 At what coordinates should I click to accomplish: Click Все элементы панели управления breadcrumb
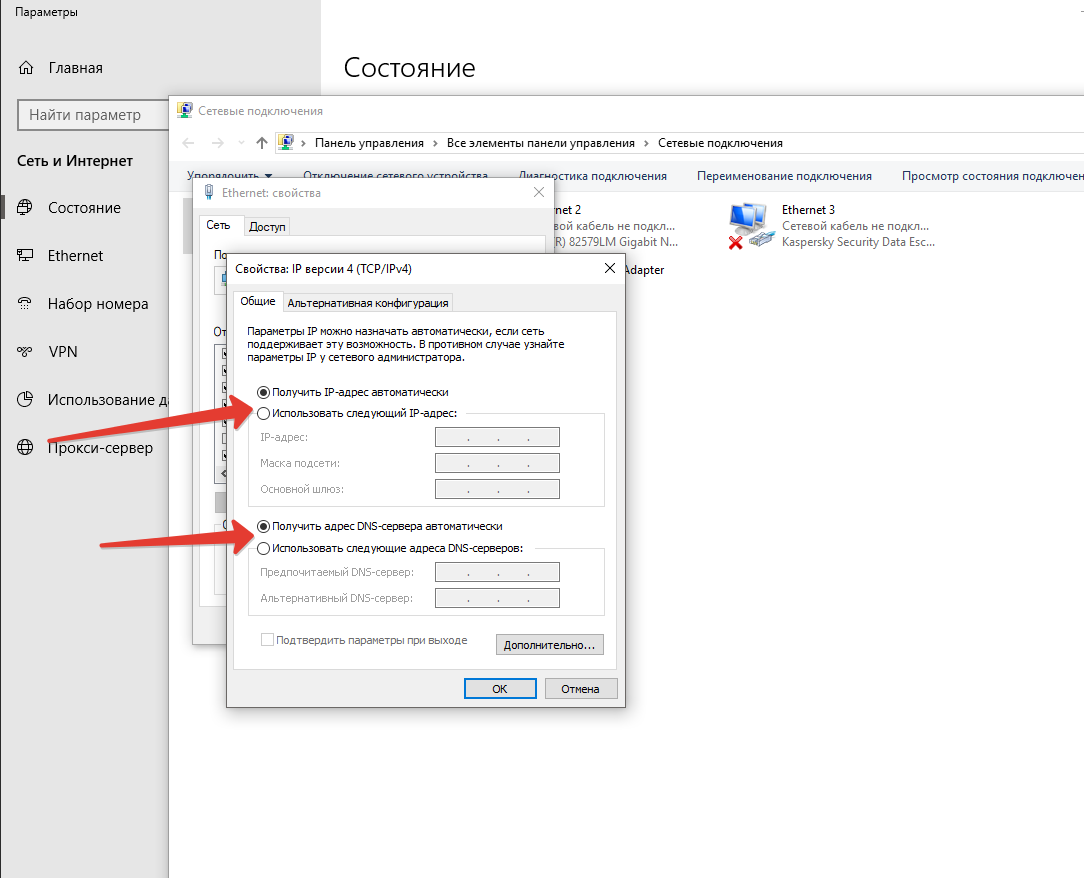541,143
